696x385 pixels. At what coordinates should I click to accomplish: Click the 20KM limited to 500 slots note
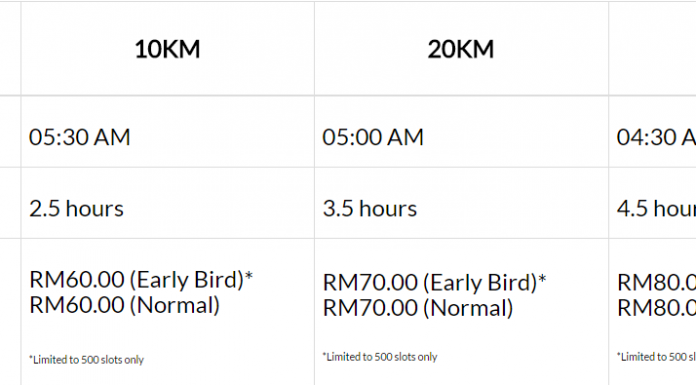point(380,357)
